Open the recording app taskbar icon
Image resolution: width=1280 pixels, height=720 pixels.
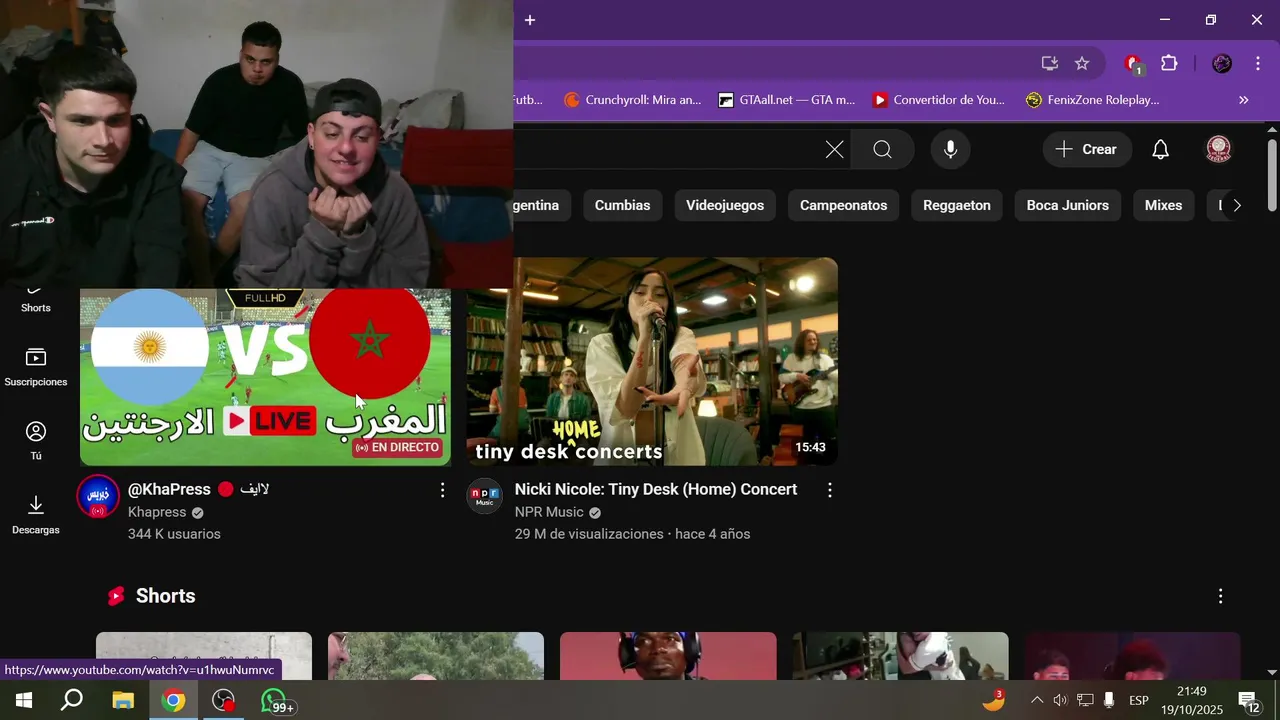click(x=224, y=700)
